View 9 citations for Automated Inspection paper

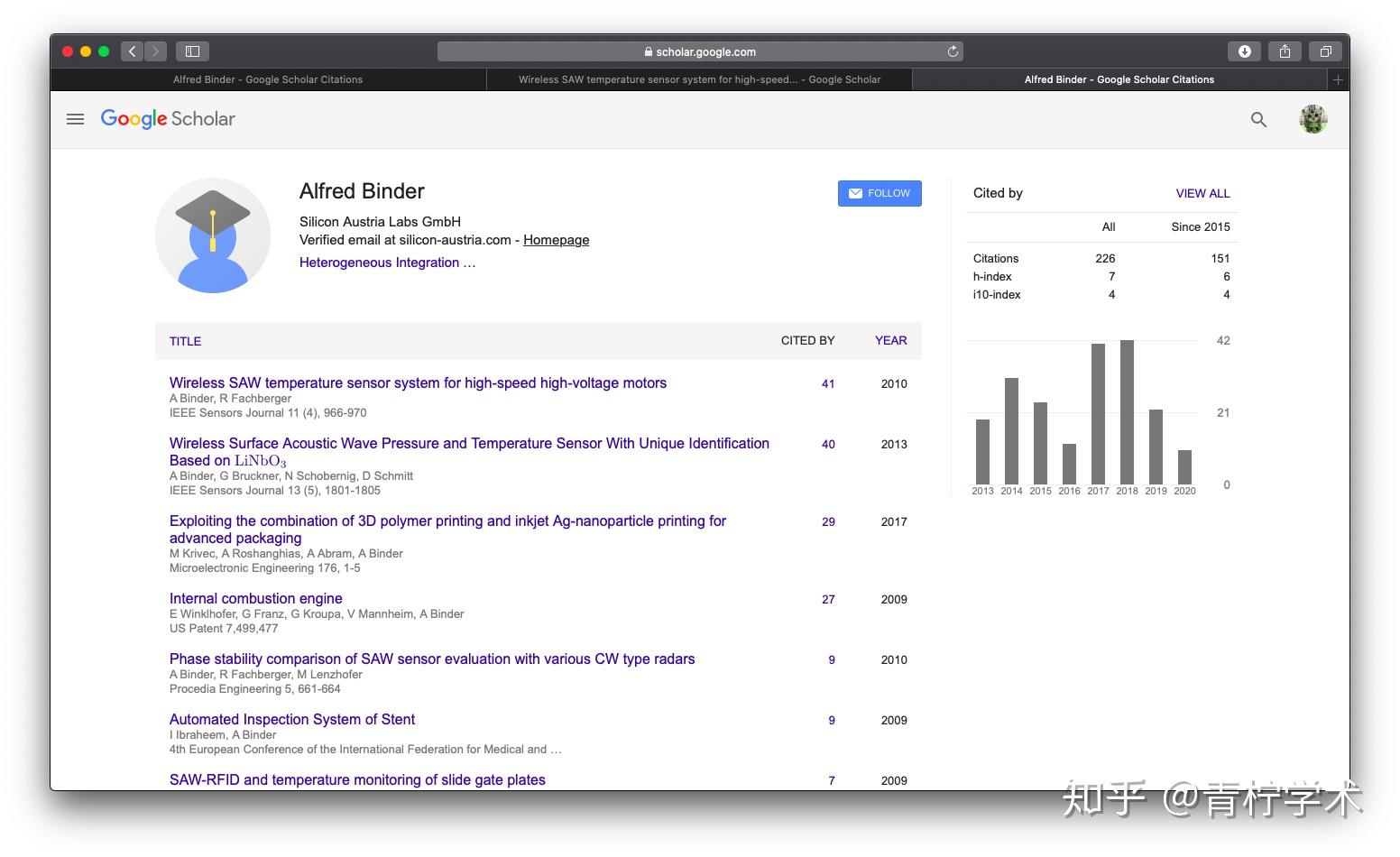832,721
